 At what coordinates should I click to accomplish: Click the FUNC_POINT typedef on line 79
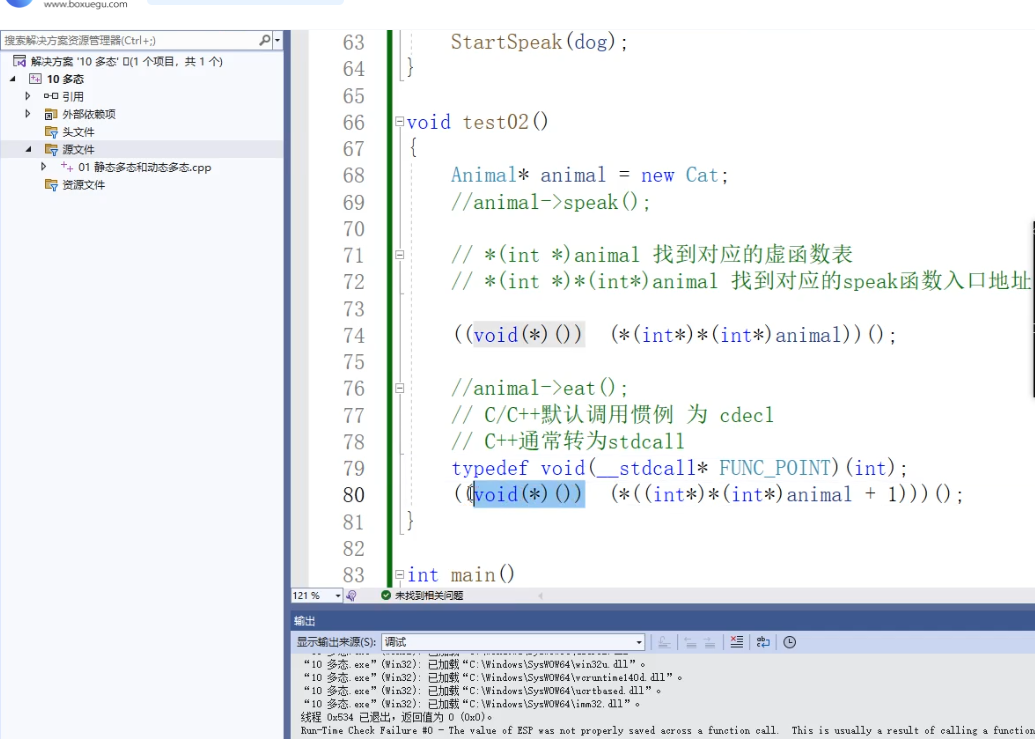point(774,468)
